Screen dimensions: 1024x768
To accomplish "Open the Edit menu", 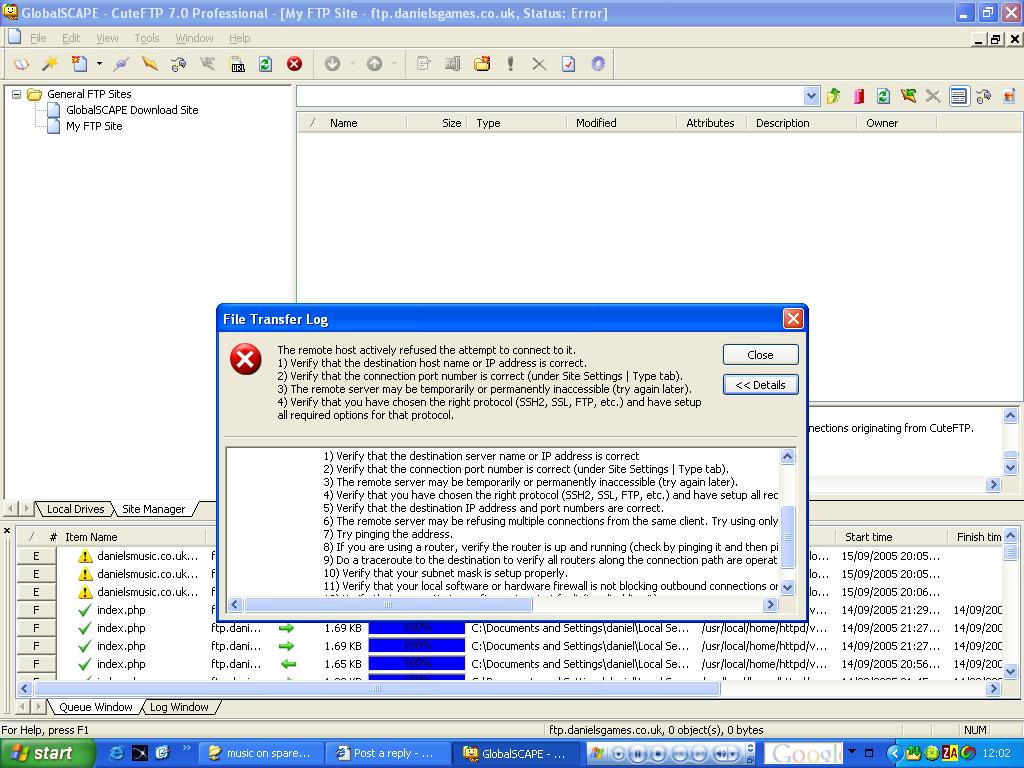I will click(71, 39).
